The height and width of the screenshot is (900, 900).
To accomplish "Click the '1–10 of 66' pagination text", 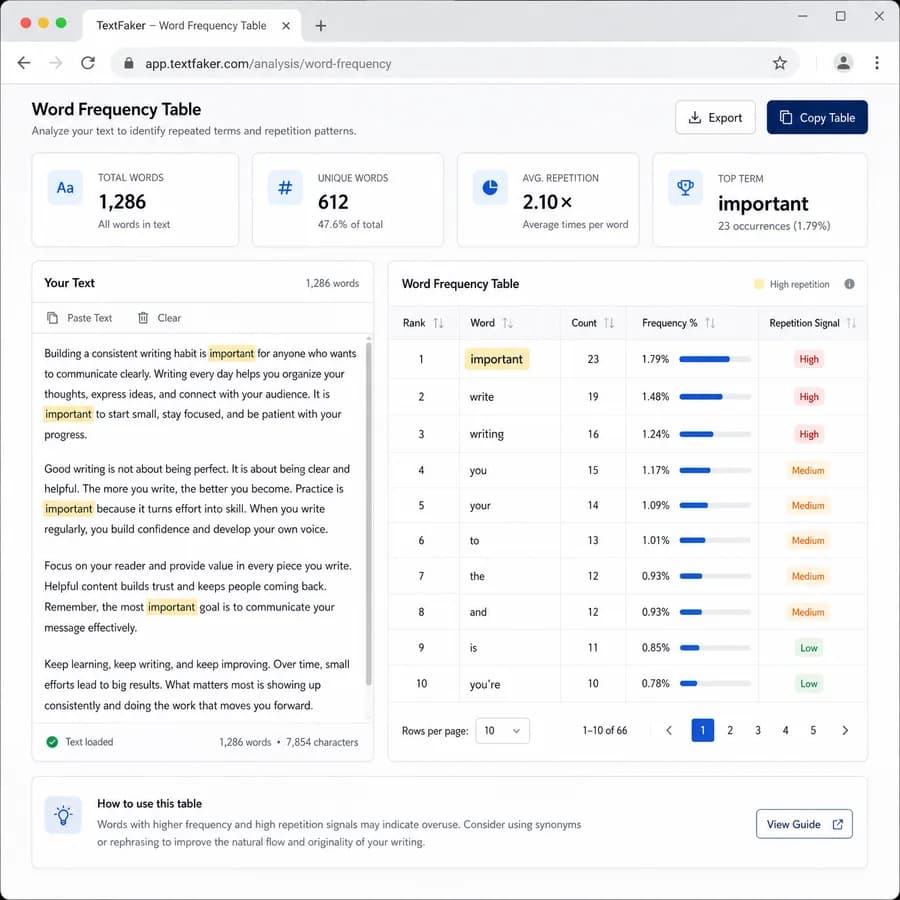I will (605, 731).
